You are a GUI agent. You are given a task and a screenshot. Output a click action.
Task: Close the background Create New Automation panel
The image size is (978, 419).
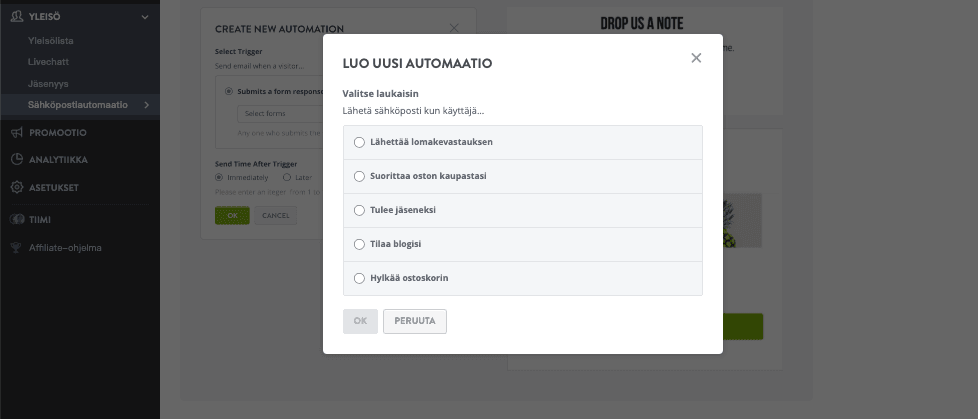[x=454, y=29]
